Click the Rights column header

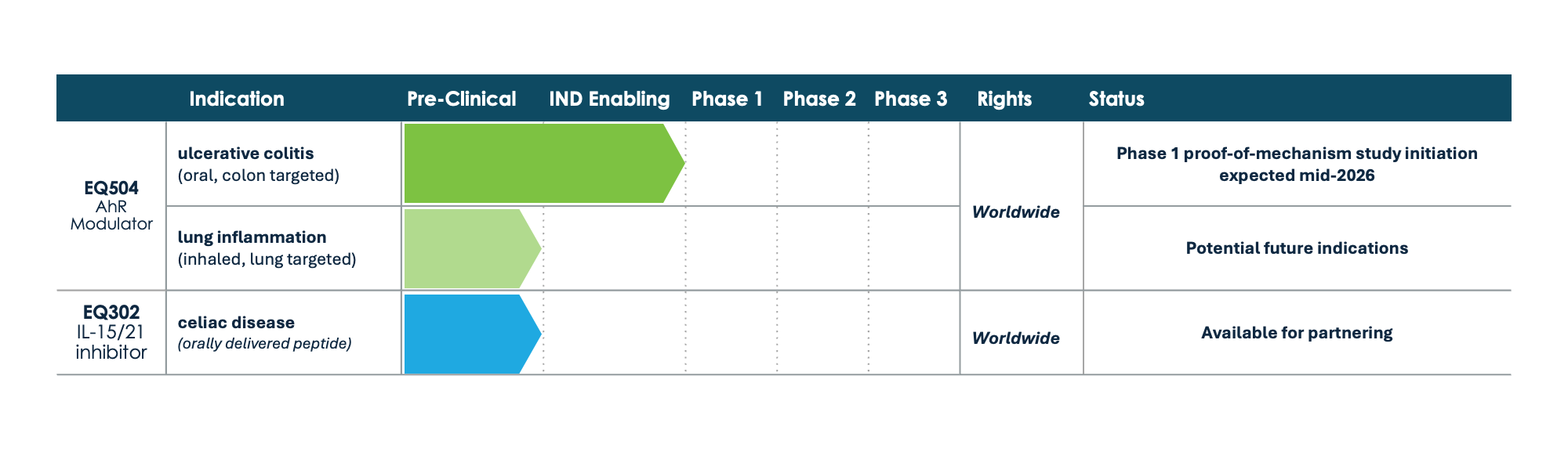click(1004, 99)
